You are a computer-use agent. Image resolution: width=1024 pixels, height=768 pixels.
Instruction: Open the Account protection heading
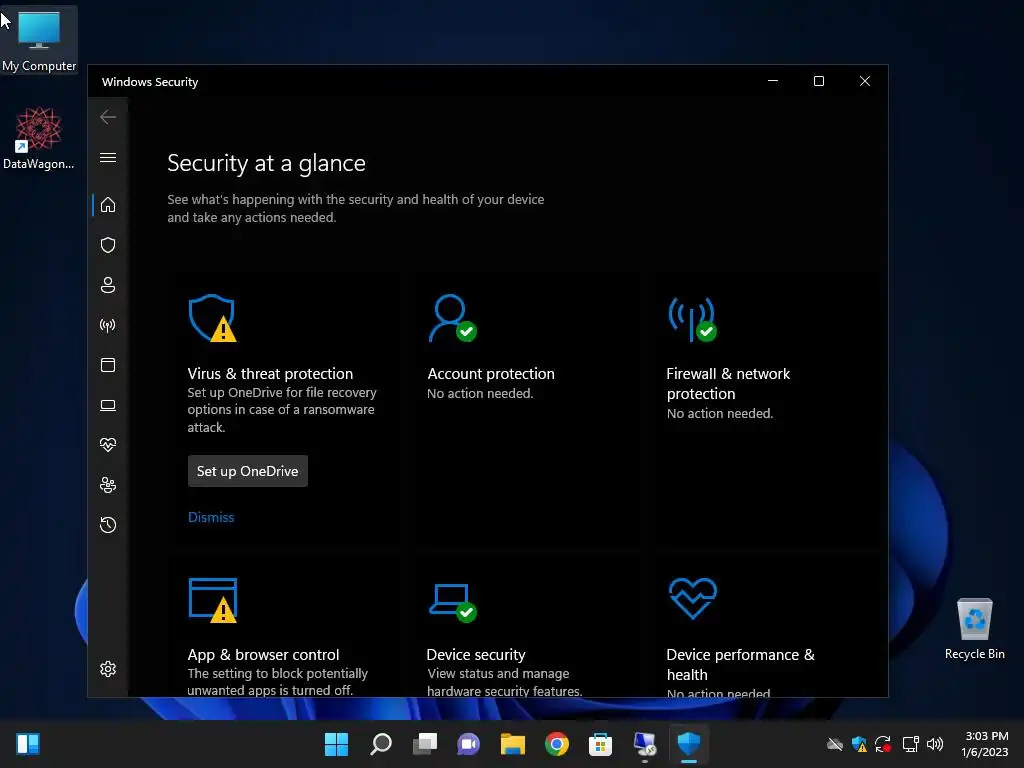491,374
